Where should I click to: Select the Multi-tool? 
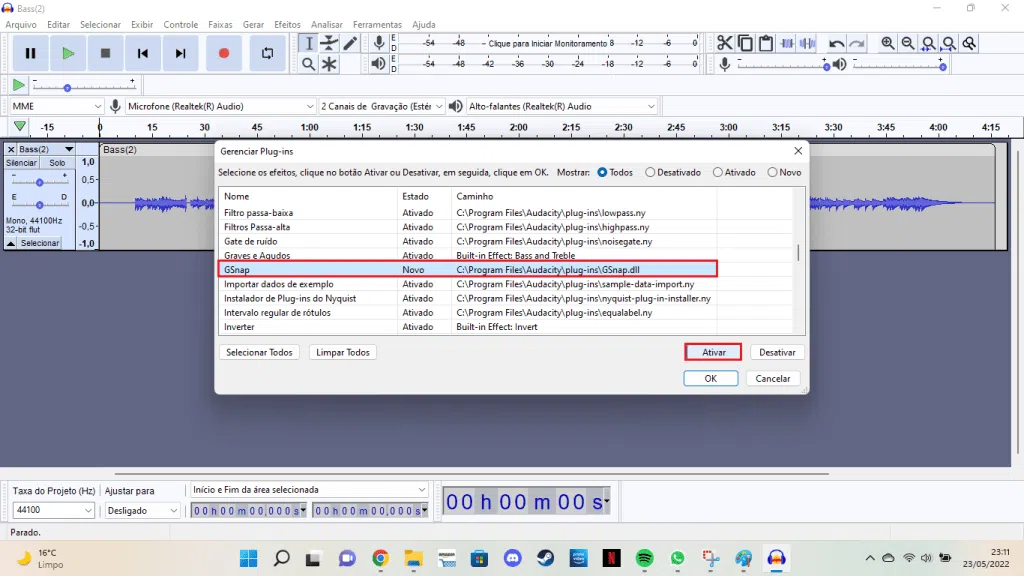pos(330,63)
